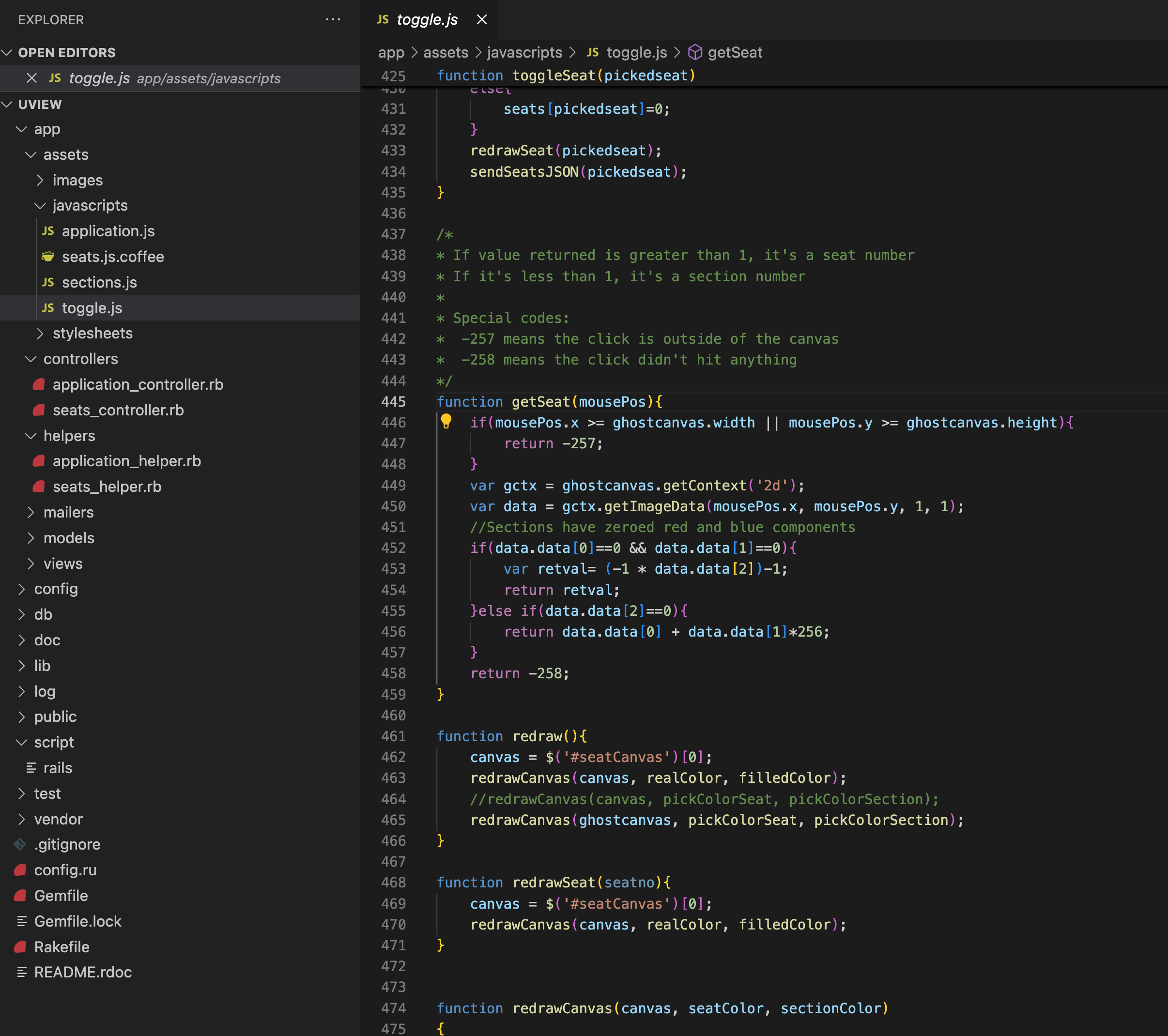1168x1036 pixels.
Task: Open the Gemfile ruby file
Action: point(61,896)
